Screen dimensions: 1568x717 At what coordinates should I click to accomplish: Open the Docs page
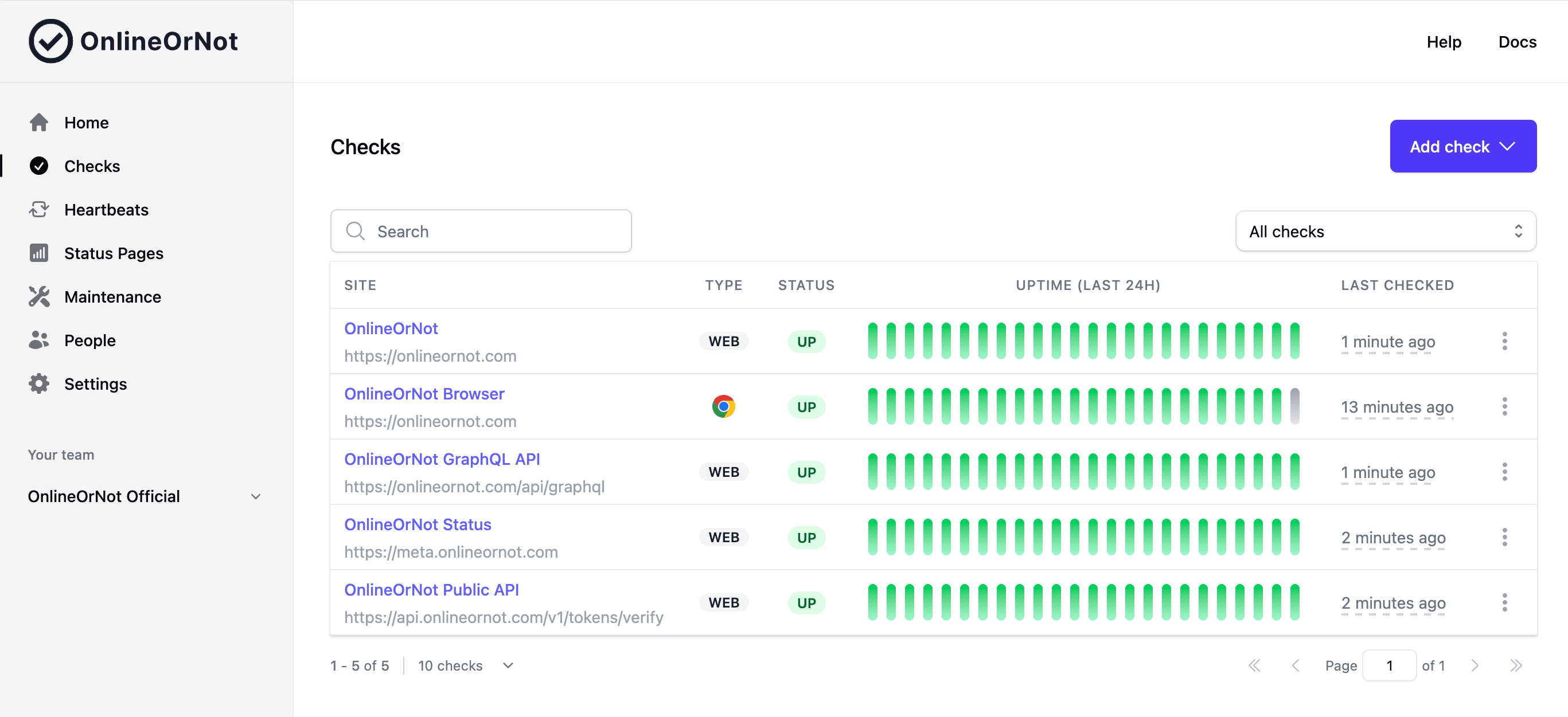click(x=1518, y=42)
